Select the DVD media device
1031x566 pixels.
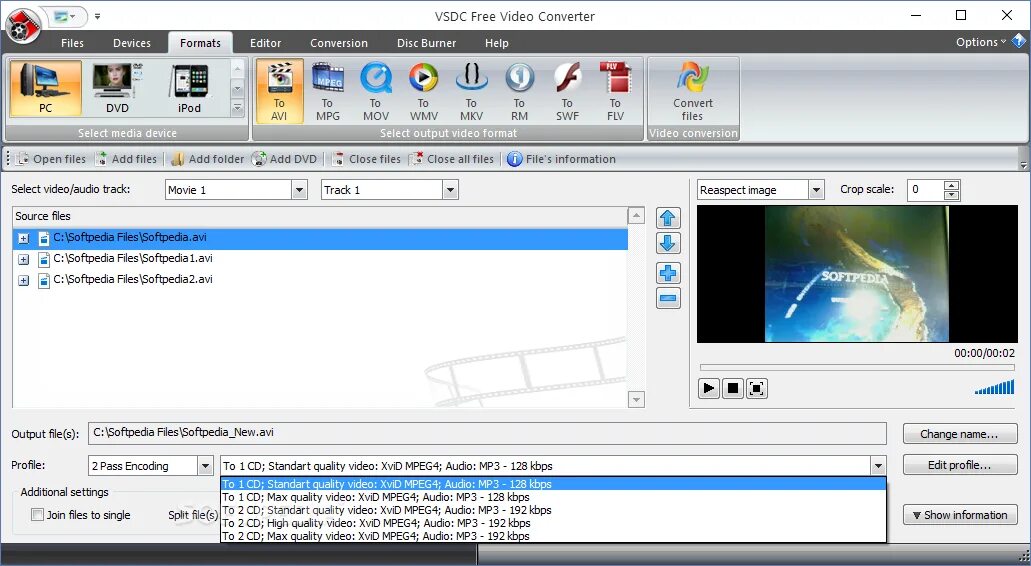coord(118,89)
